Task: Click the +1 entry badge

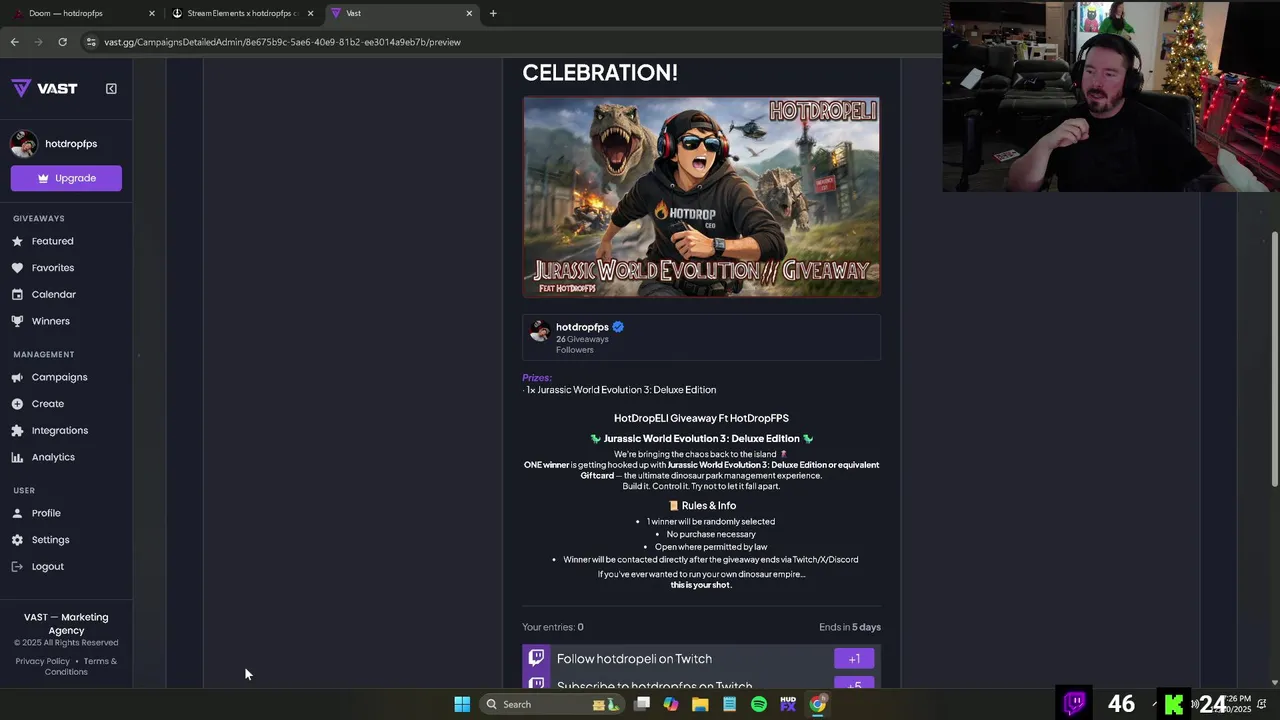Action: 854,658
